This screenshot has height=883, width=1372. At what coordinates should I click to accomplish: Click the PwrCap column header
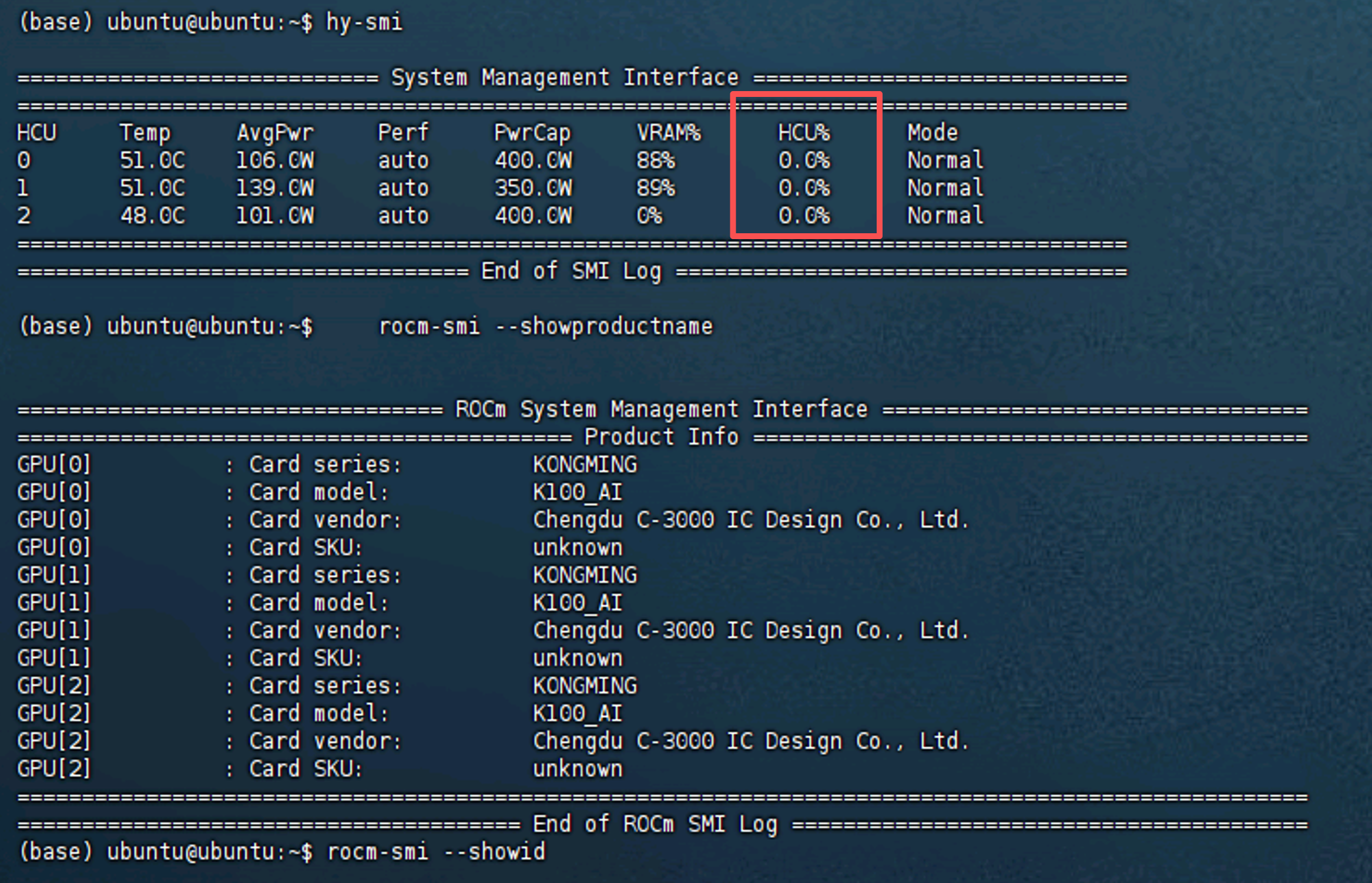pyautogui.click(x=532, y=133)
